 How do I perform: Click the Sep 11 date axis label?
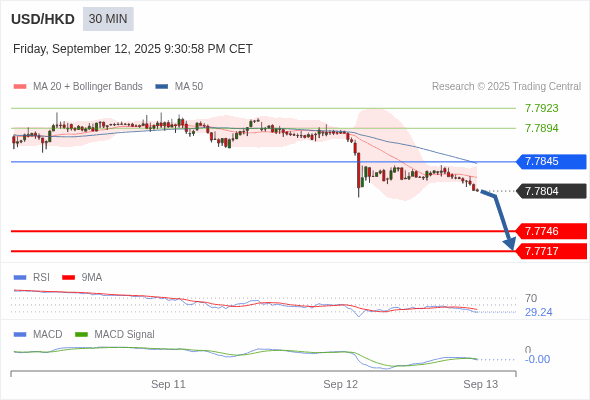[168, 384]
